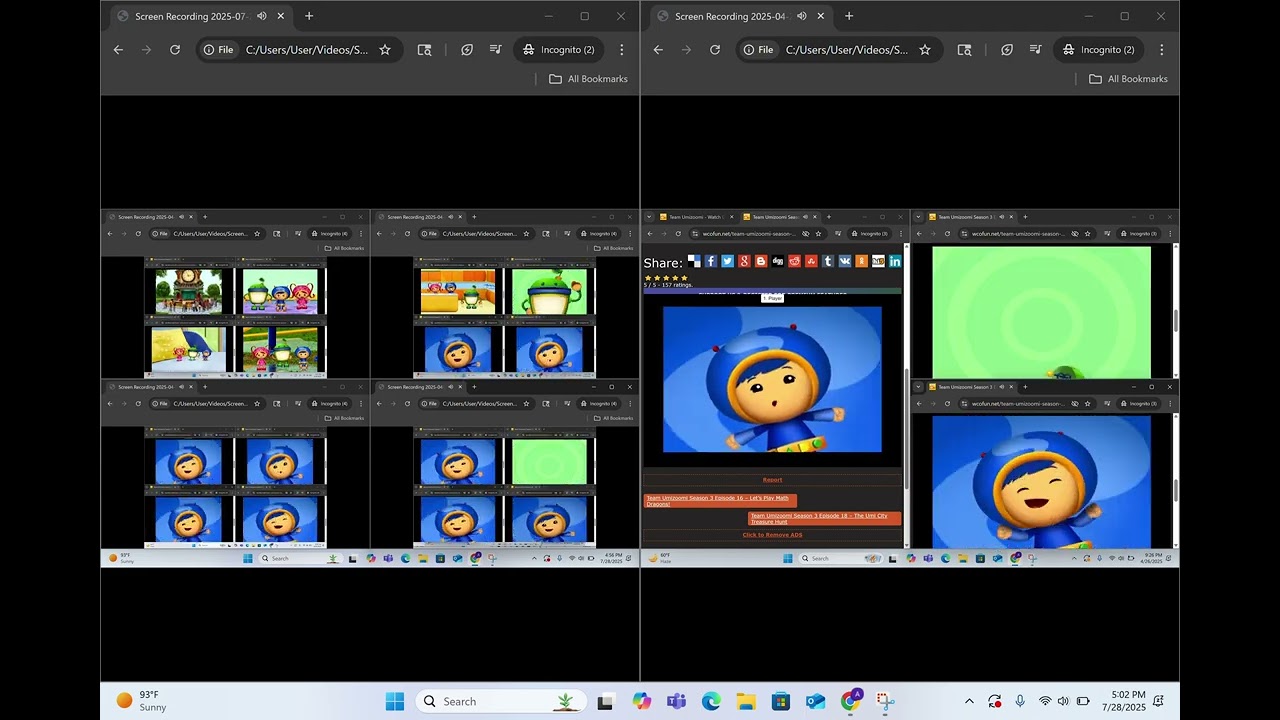Mute the Screen Recording 2025-07 tab
Viewport: 1280px width, 720px height.
[x=262, y=16]
